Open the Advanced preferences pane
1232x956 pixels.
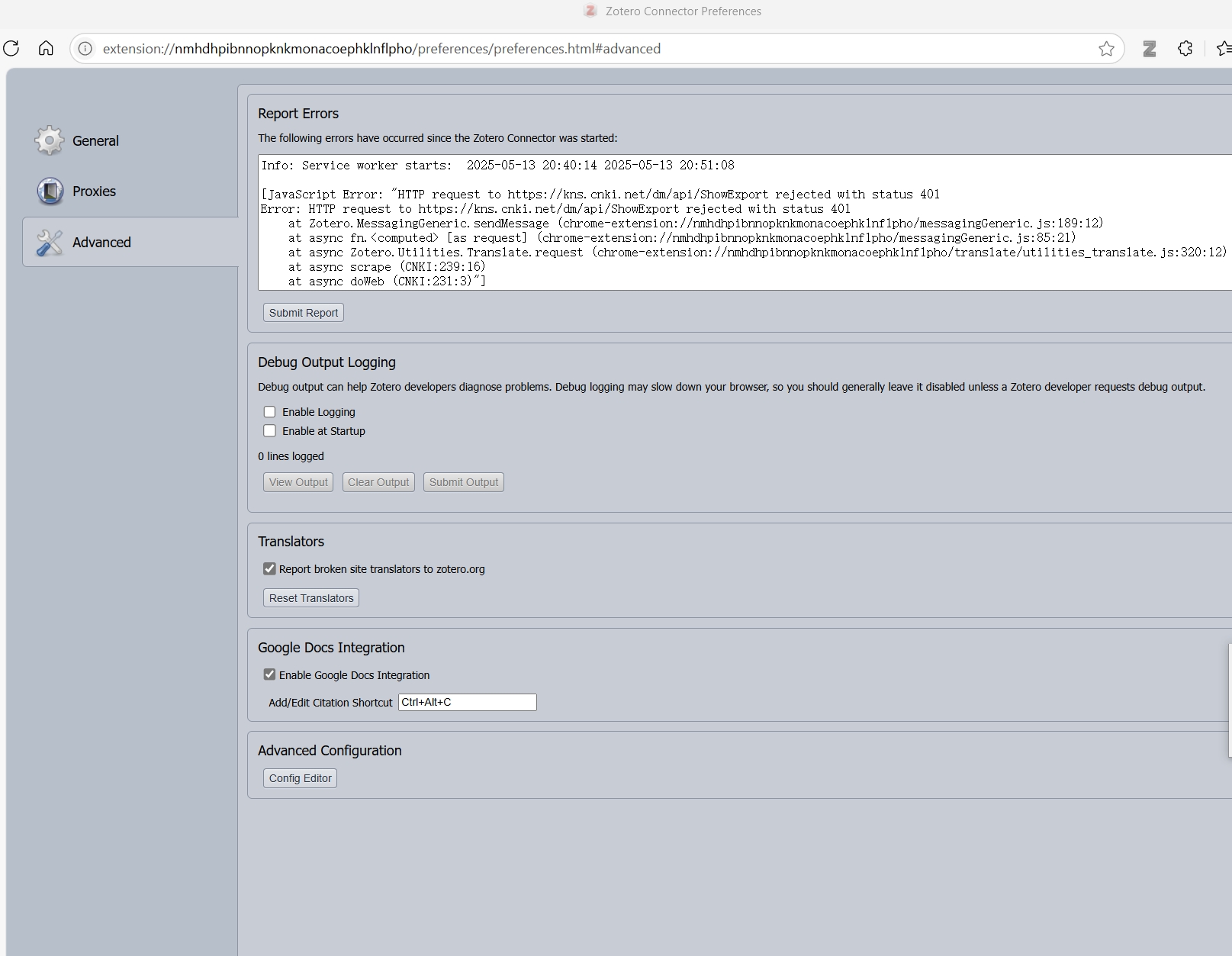[130, 243]
